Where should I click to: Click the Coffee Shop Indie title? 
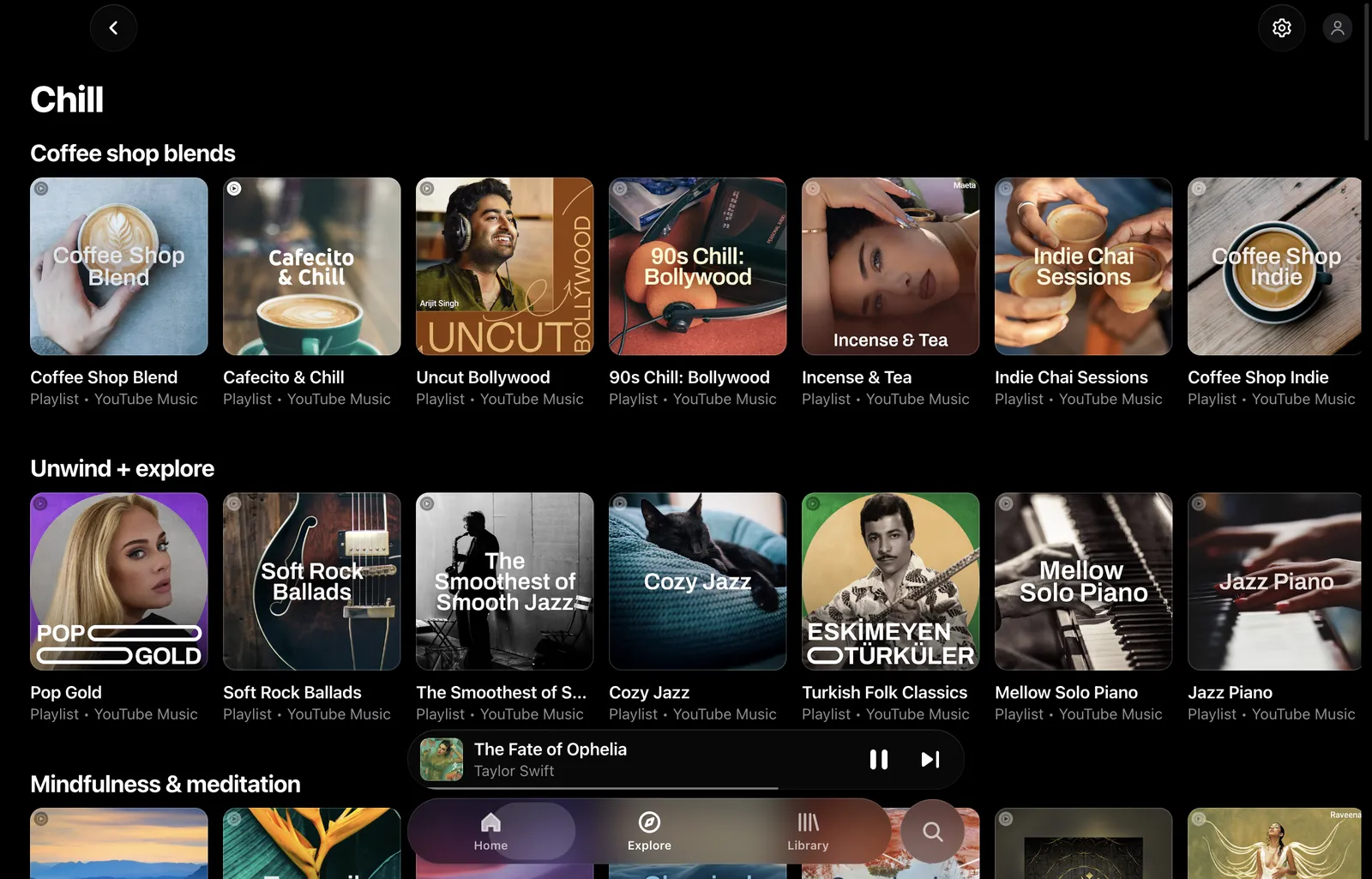[x=1258, y=377]
